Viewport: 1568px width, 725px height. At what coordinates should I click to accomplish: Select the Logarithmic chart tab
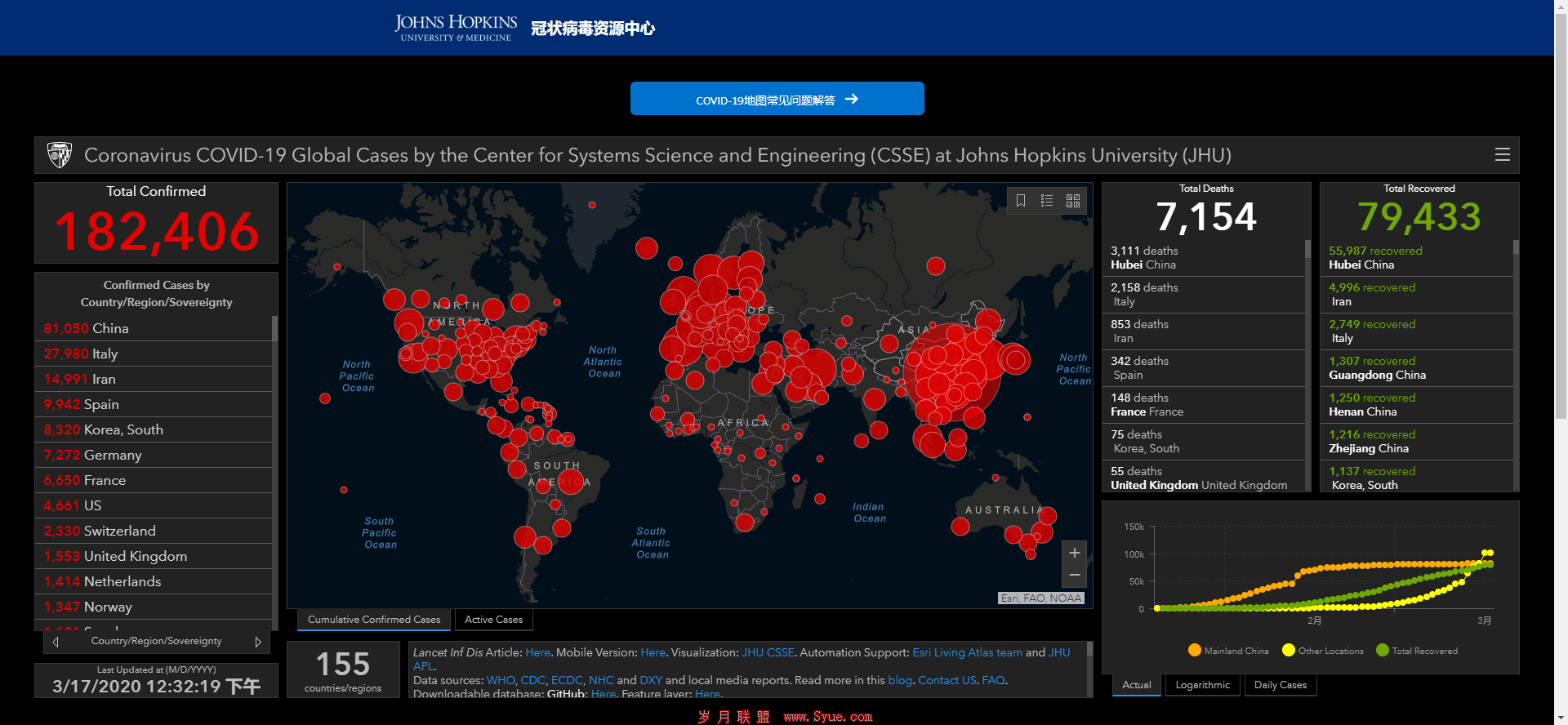[x=1202, y=685]
